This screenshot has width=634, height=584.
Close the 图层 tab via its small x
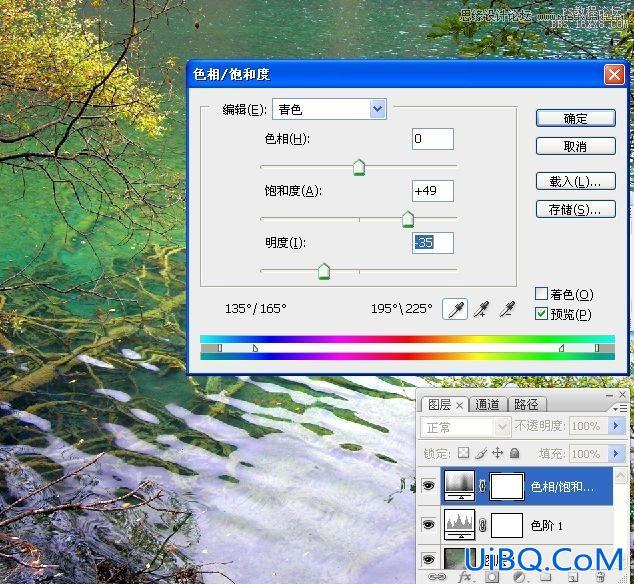point(459,405)
